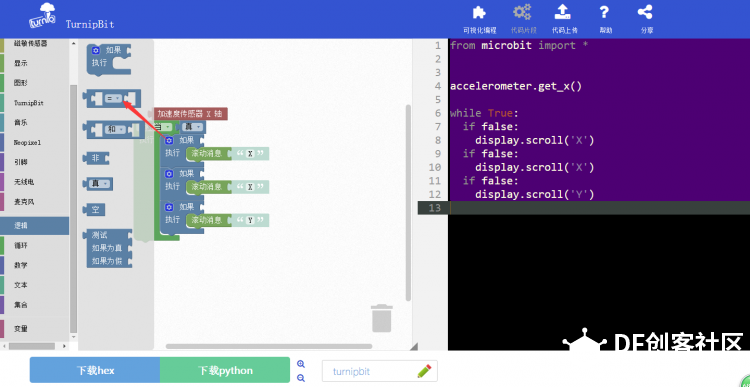Select the 引脚 category

[34, 162]
